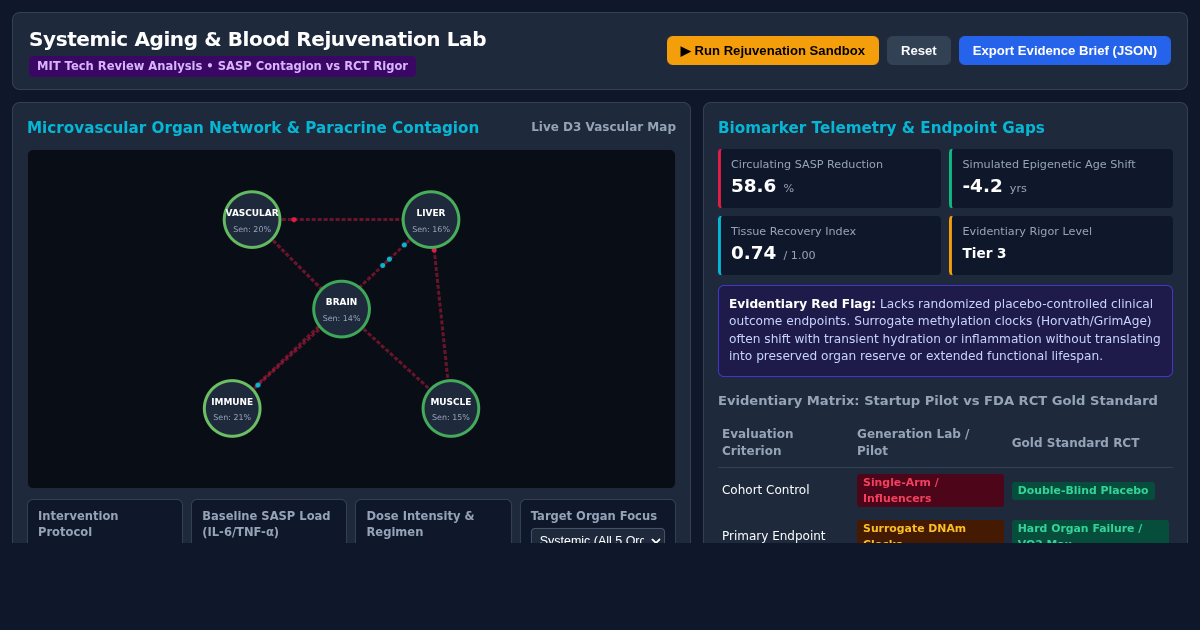Click the Primary Endpoint row label
The height and width of the screenshot is (630, 1200).
(x=774, y=536)
